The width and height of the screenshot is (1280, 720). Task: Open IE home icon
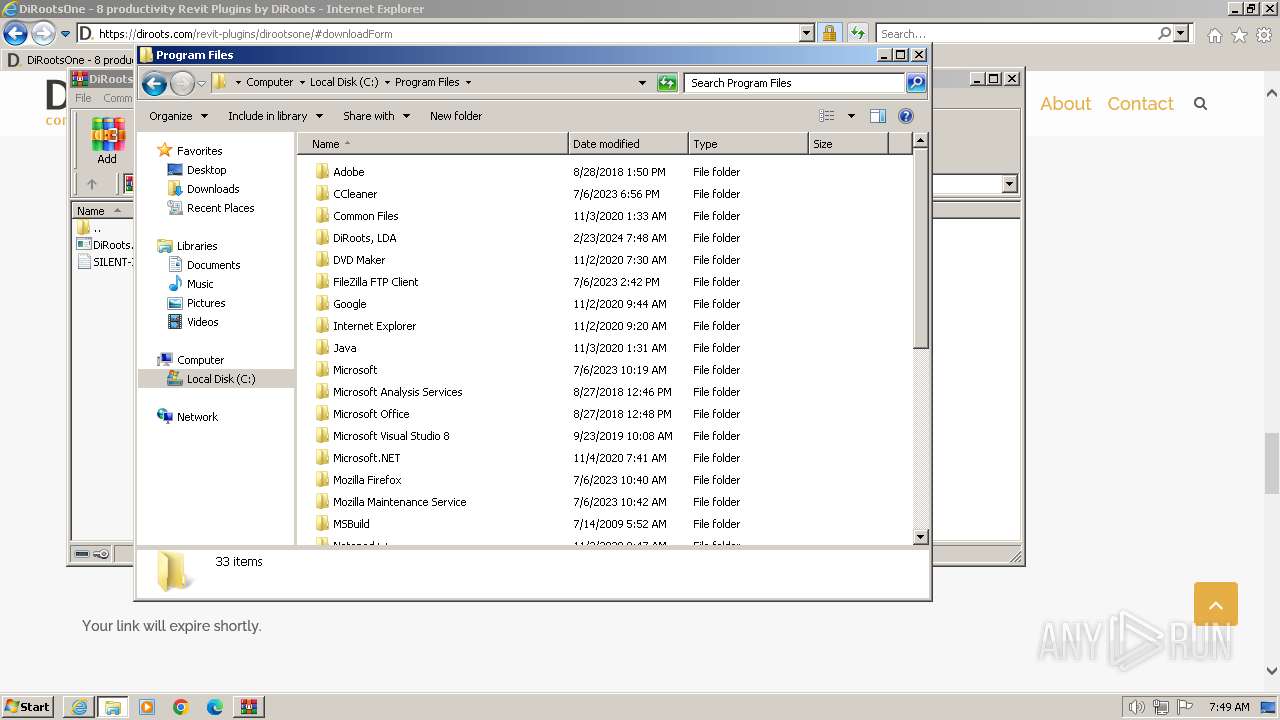point(1214,35)
